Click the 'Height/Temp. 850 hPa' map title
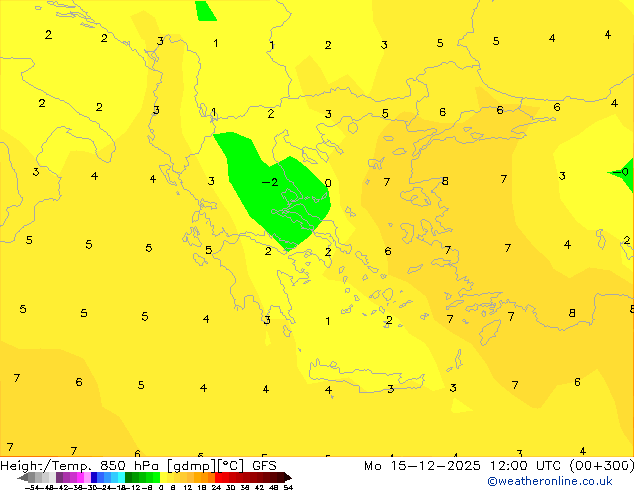This screenshot has width=634, height=490. click(79, 466)
